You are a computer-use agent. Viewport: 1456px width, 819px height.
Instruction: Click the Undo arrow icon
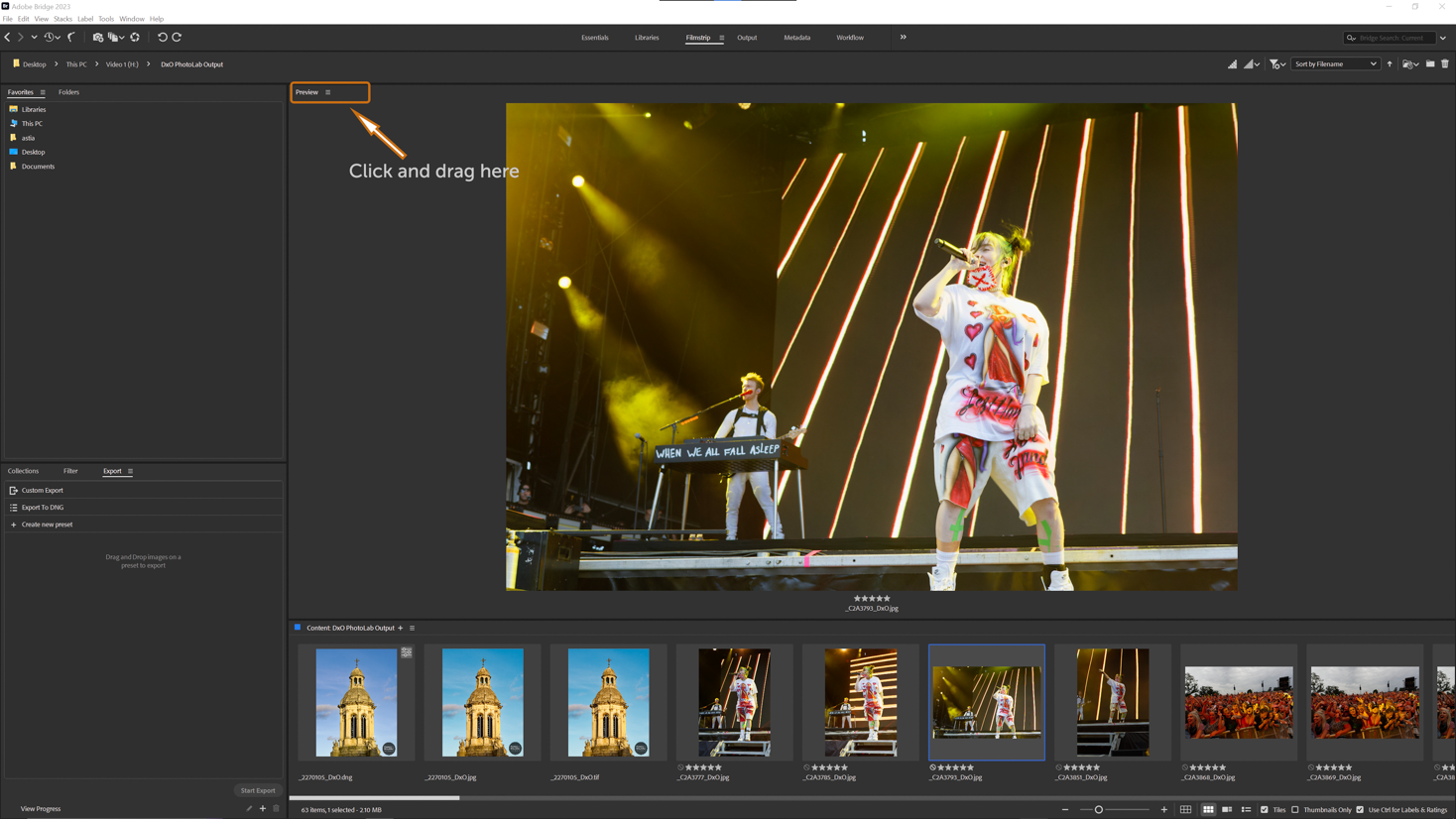pos(162,37)
